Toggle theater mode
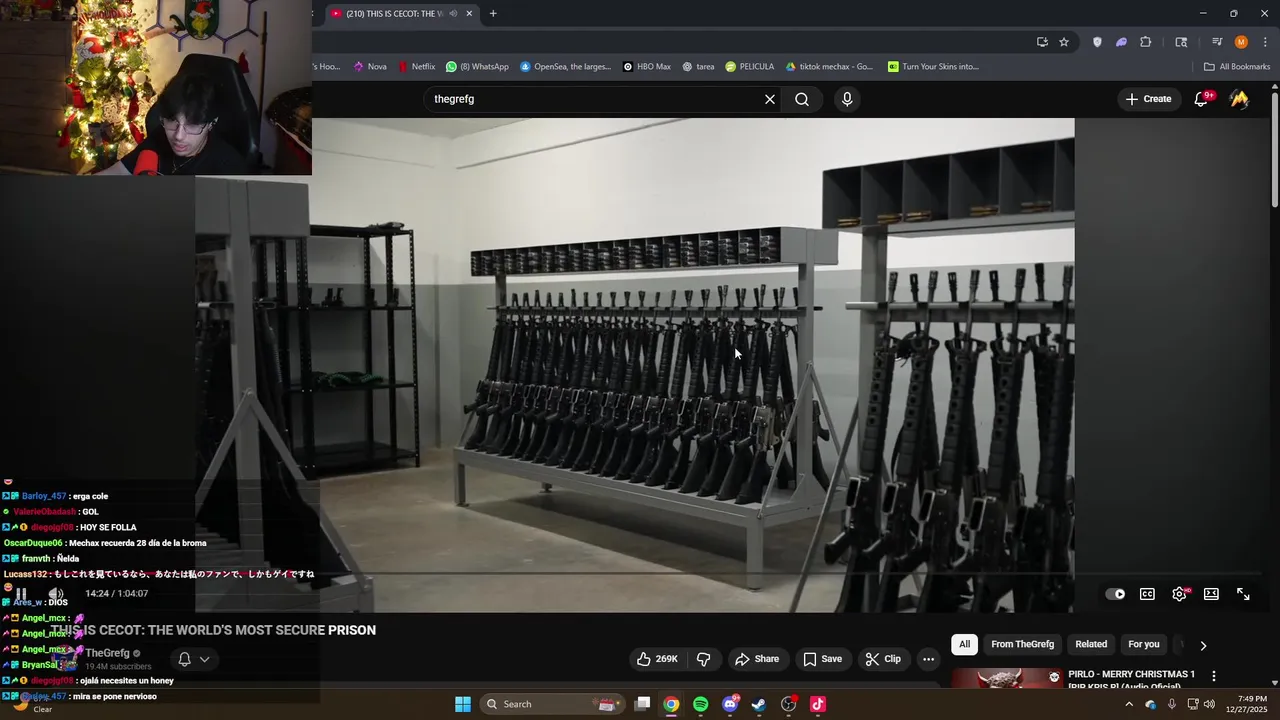This screenshot has width=1280, height=720. point(1211,594)
